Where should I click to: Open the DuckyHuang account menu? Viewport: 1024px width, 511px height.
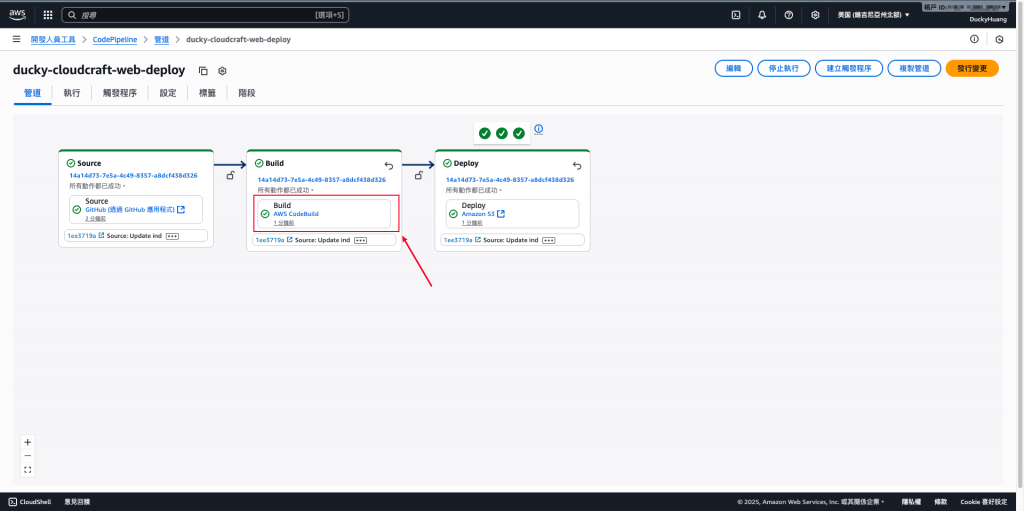point(987,20)
